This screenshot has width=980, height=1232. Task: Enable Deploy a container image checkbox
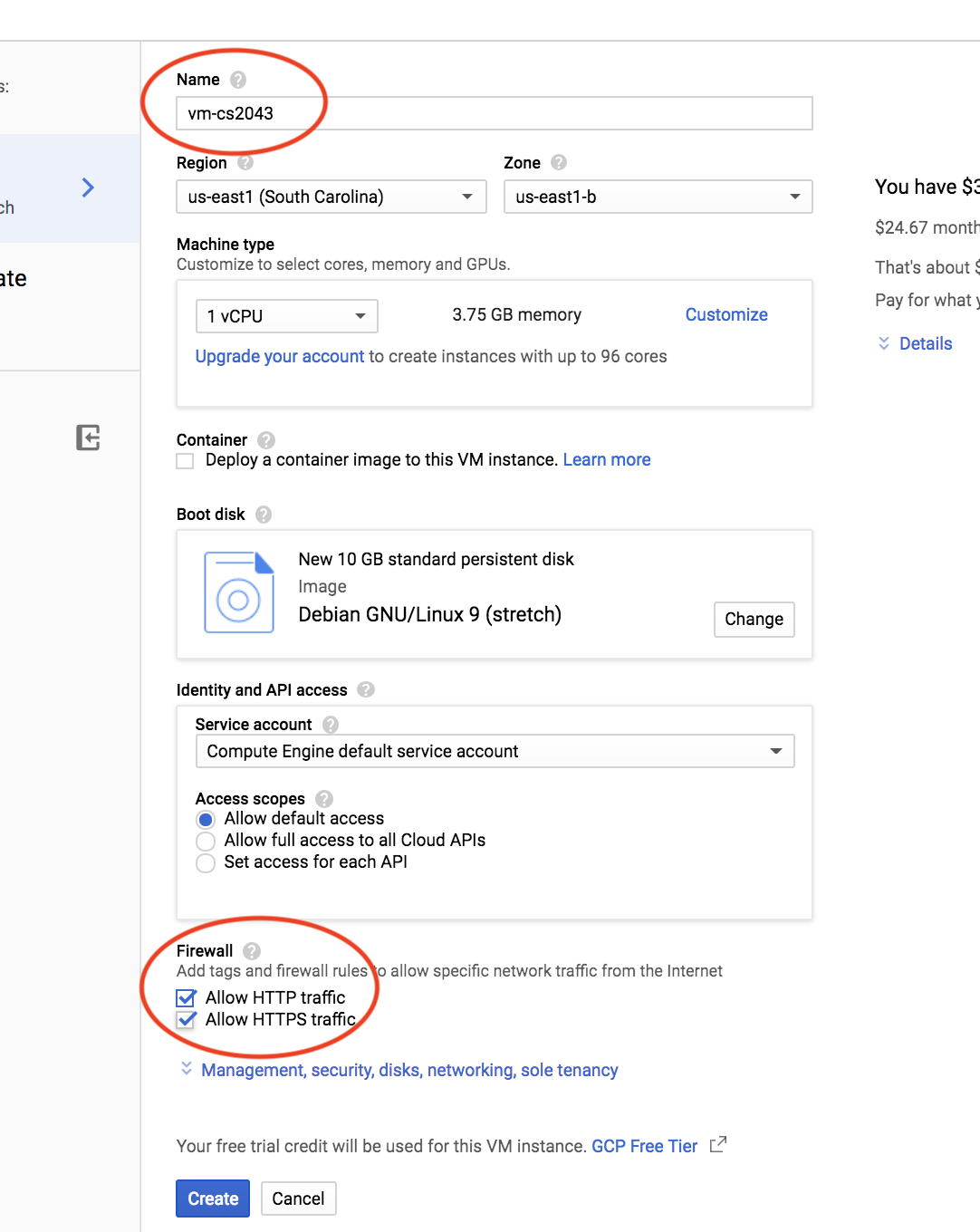pyautogui.click(x=186, y=461)
